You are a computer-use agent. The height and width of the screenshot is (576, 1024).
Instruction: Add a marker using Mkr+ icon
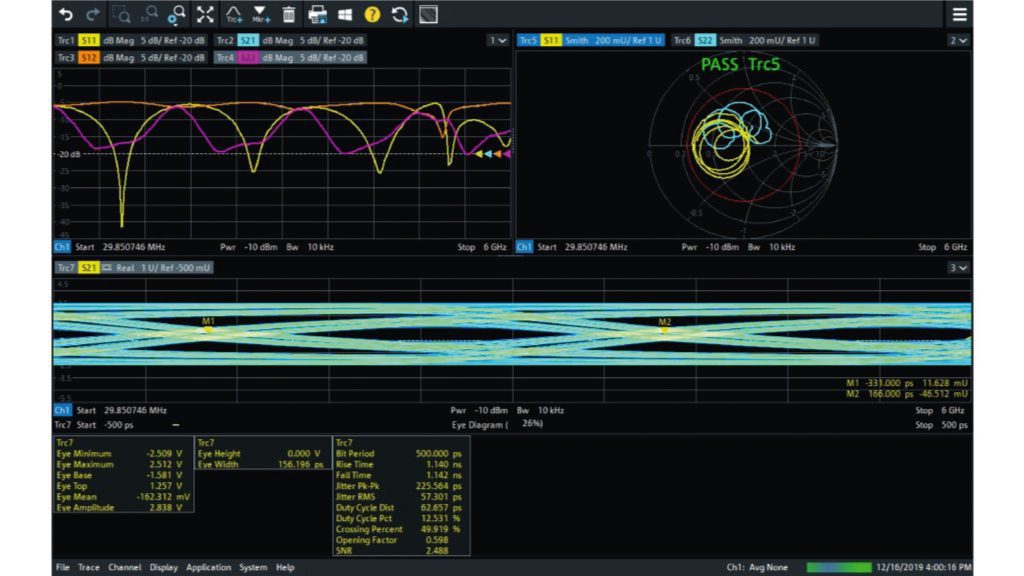point(260,14)
